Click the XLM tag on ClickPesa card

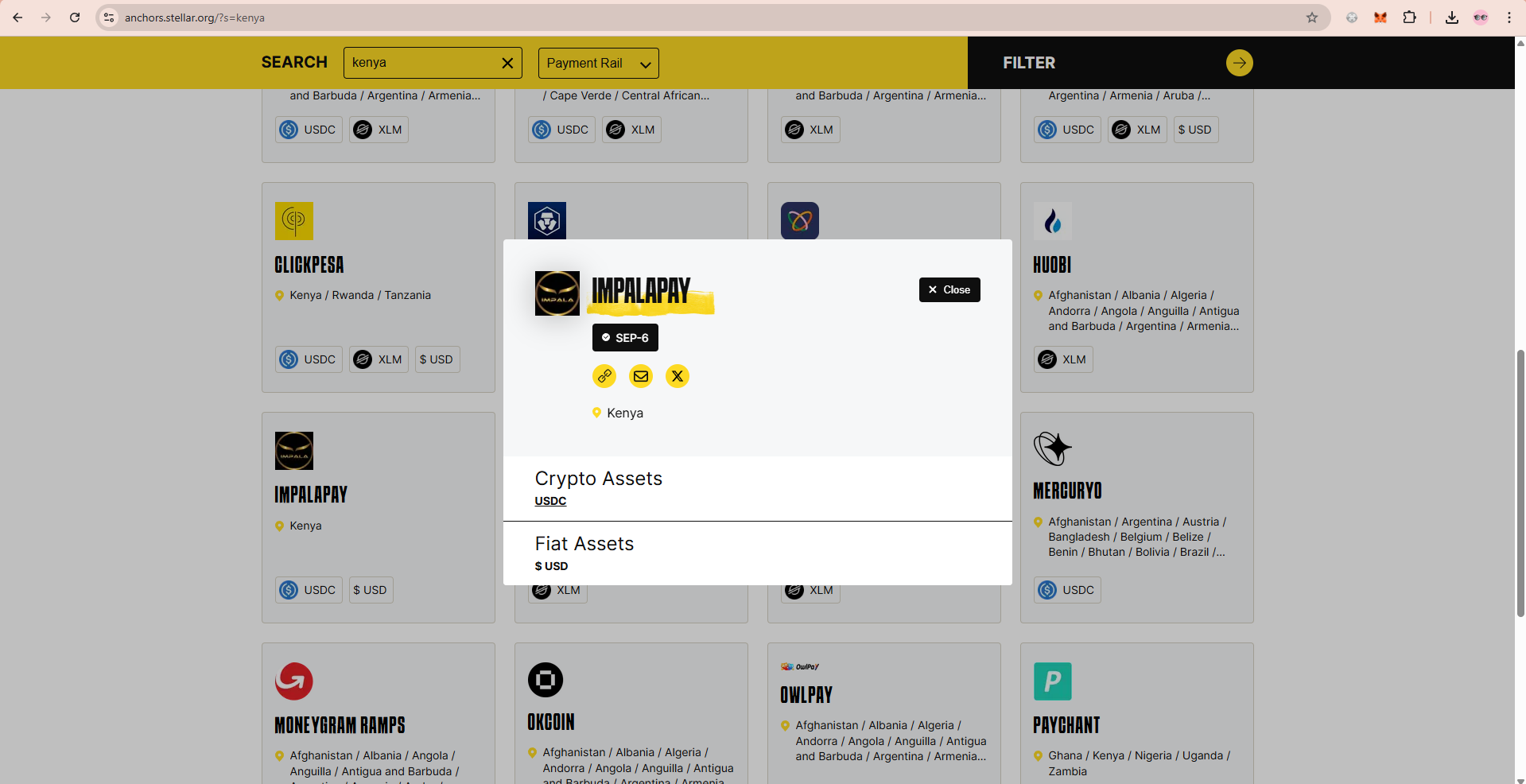379,359
